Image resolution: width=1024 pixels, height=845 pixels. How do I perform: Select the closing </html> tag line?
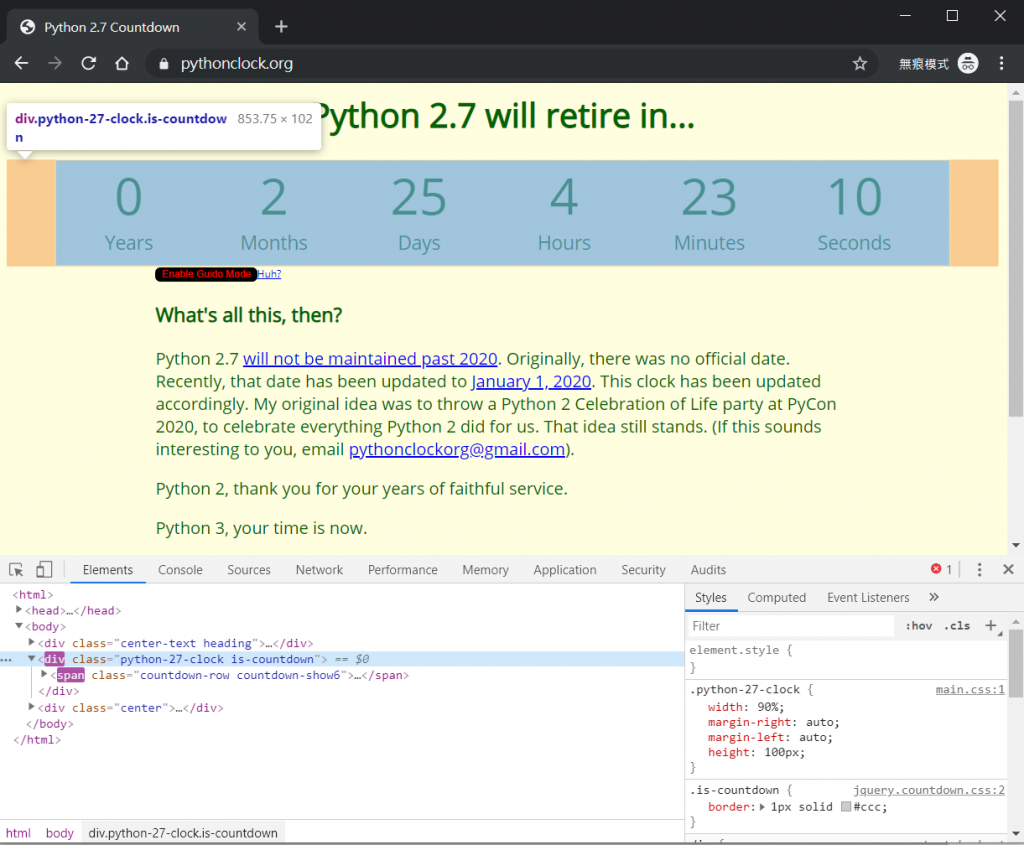click(37, 739)
